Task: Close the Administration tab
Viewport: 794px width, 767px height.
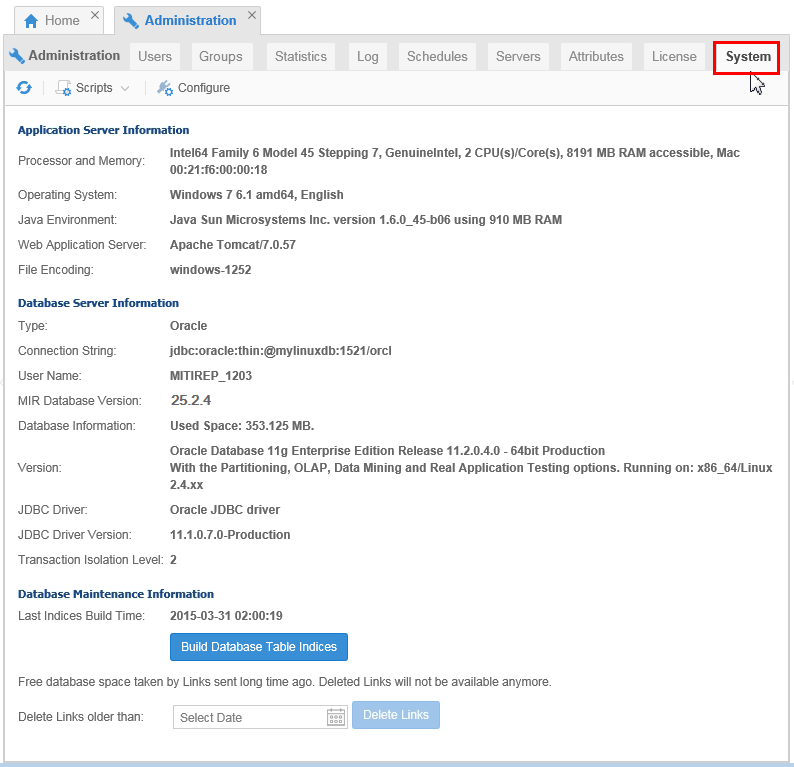Action: pyautogui.click(x=252, y=15)
